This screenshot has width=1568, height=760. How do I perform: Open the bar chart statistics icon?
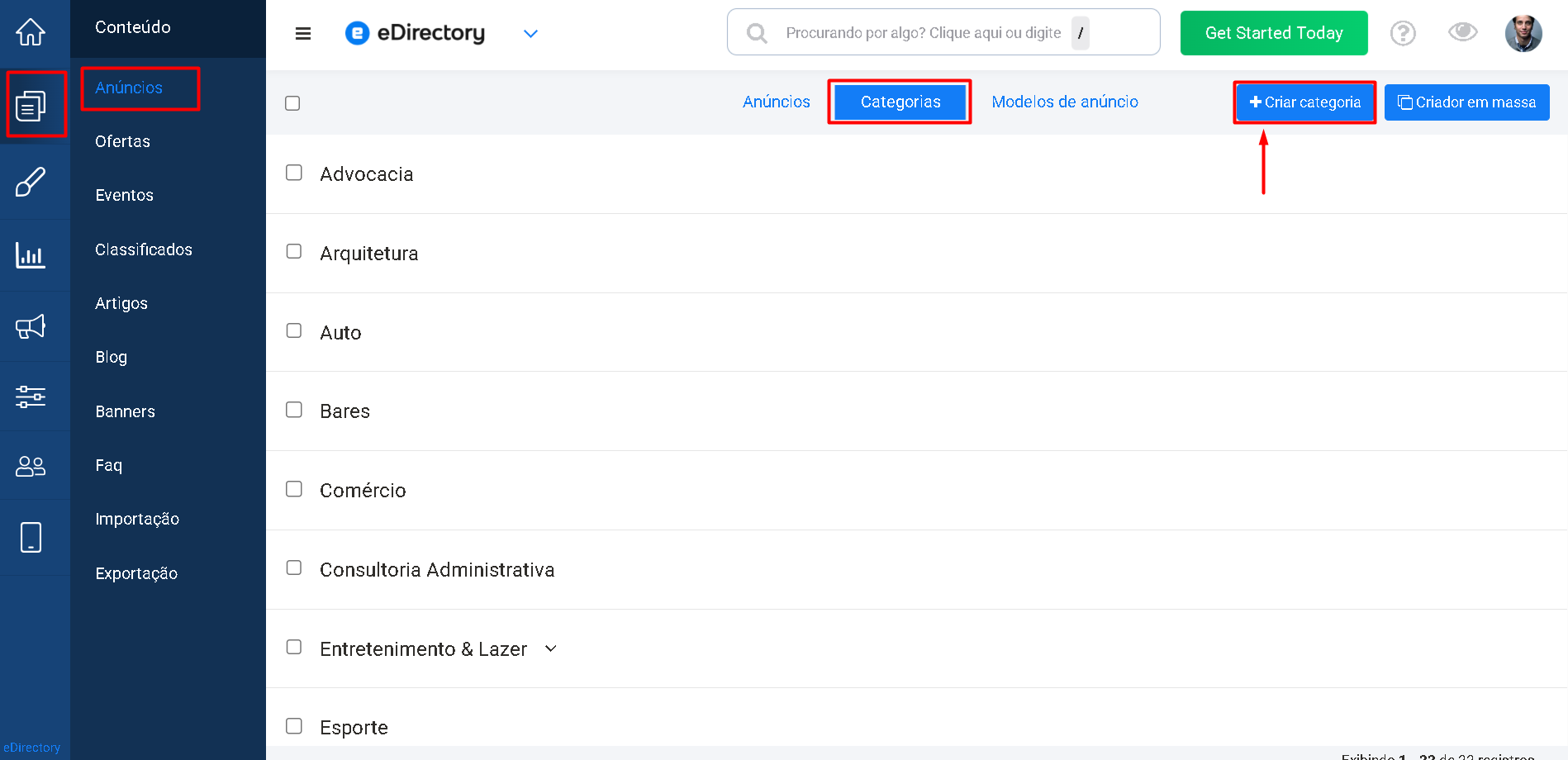pyautogui.click(x=31, y=255)
